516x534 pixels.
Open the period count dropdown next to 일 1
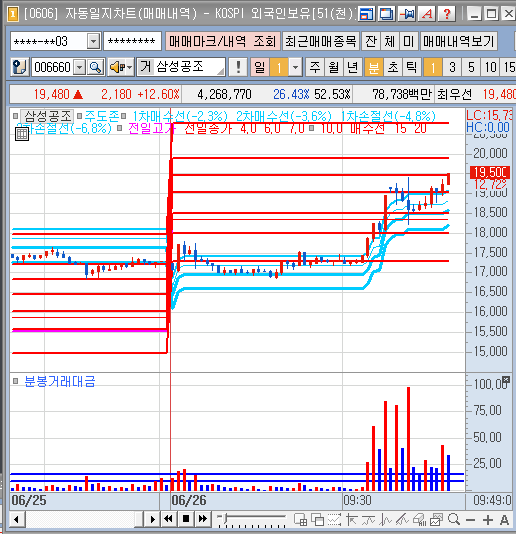[295, 67]
